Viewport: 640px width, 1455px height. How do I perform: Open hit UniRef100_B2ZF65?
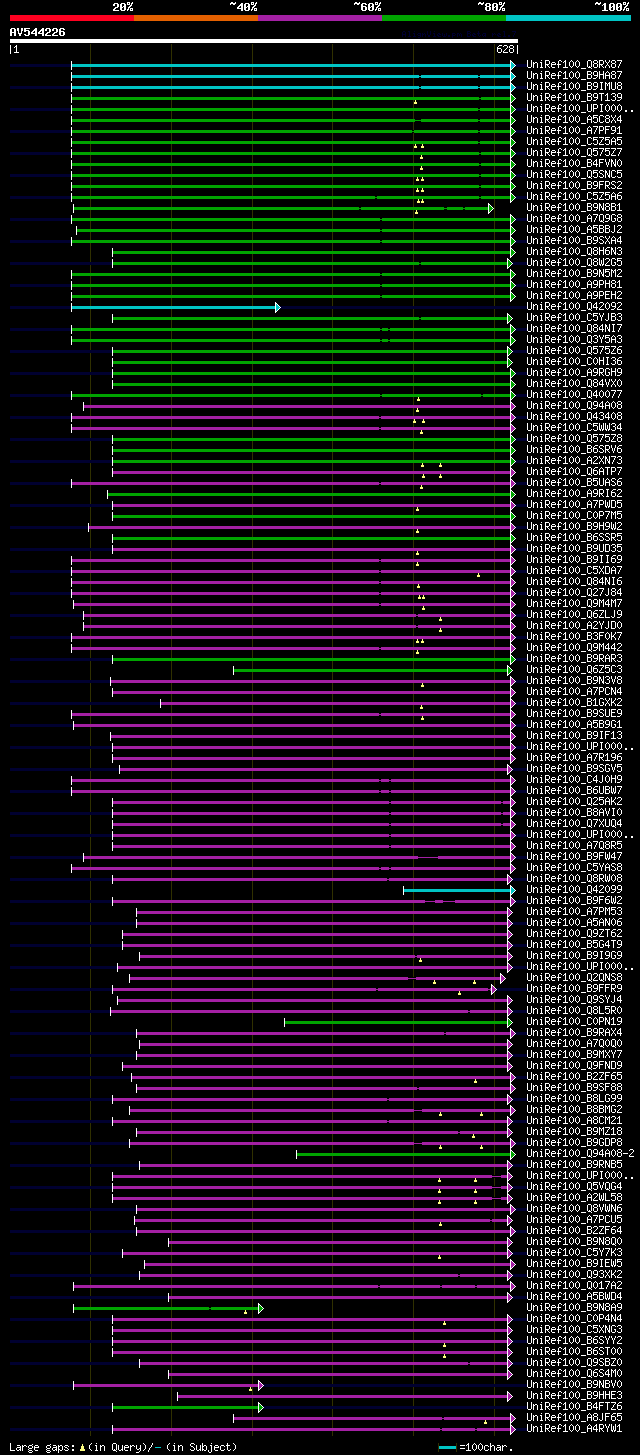tap(574, 1077)
